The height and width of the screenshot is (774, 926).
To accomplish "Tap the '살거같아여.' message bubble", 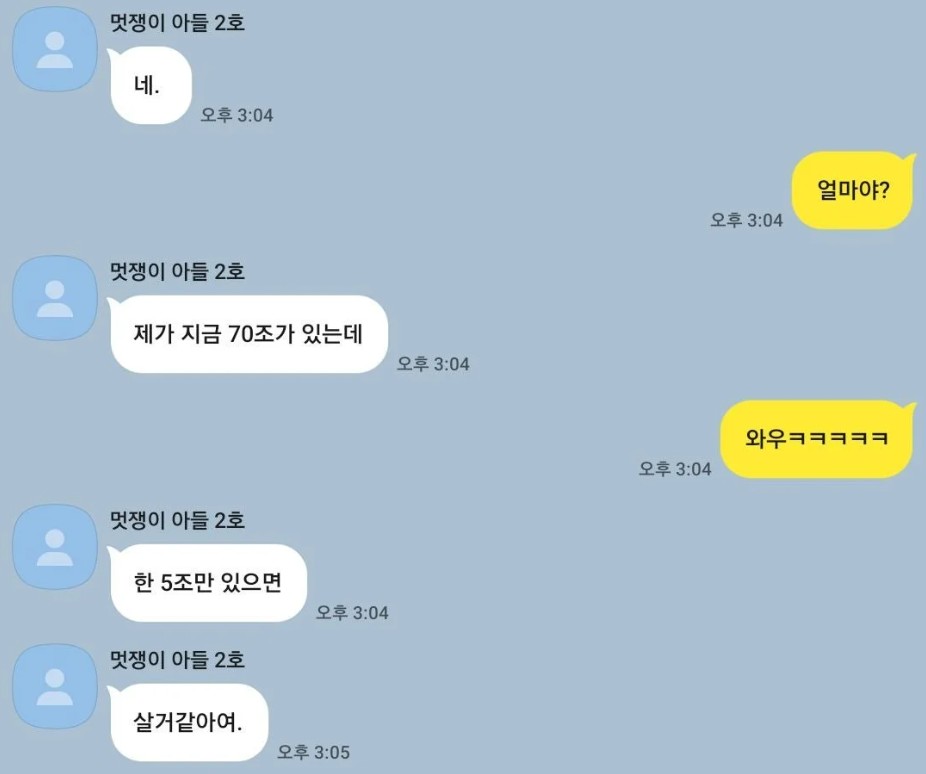I will click(188, 722).
